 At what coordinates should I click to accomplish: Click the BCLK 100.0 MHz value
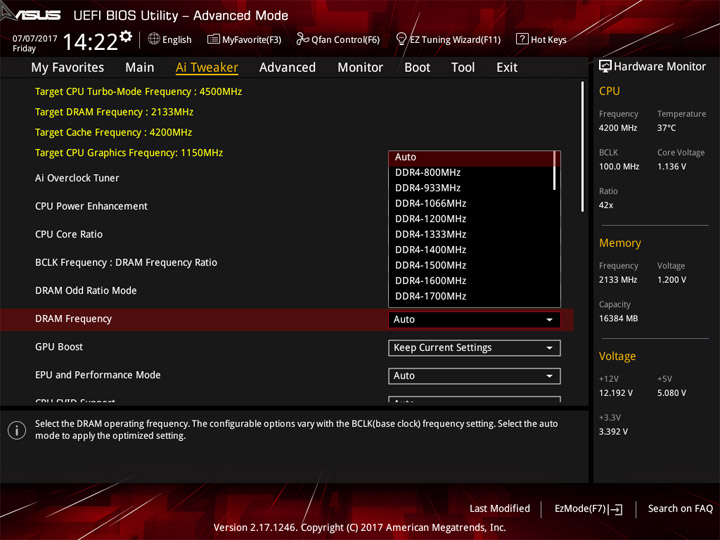click(x=619, y=166)
